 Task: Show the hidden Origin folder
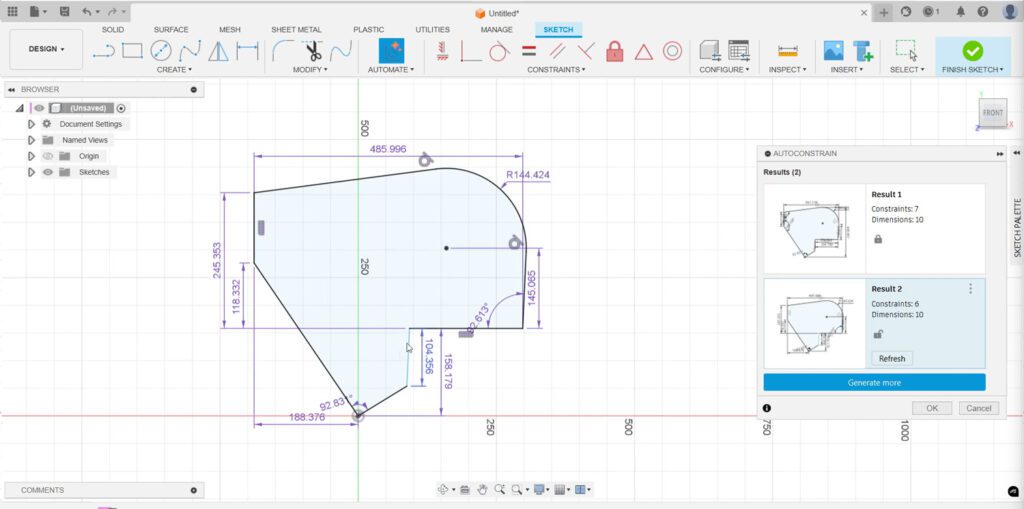pyautogui.click(x=47, y=156)
